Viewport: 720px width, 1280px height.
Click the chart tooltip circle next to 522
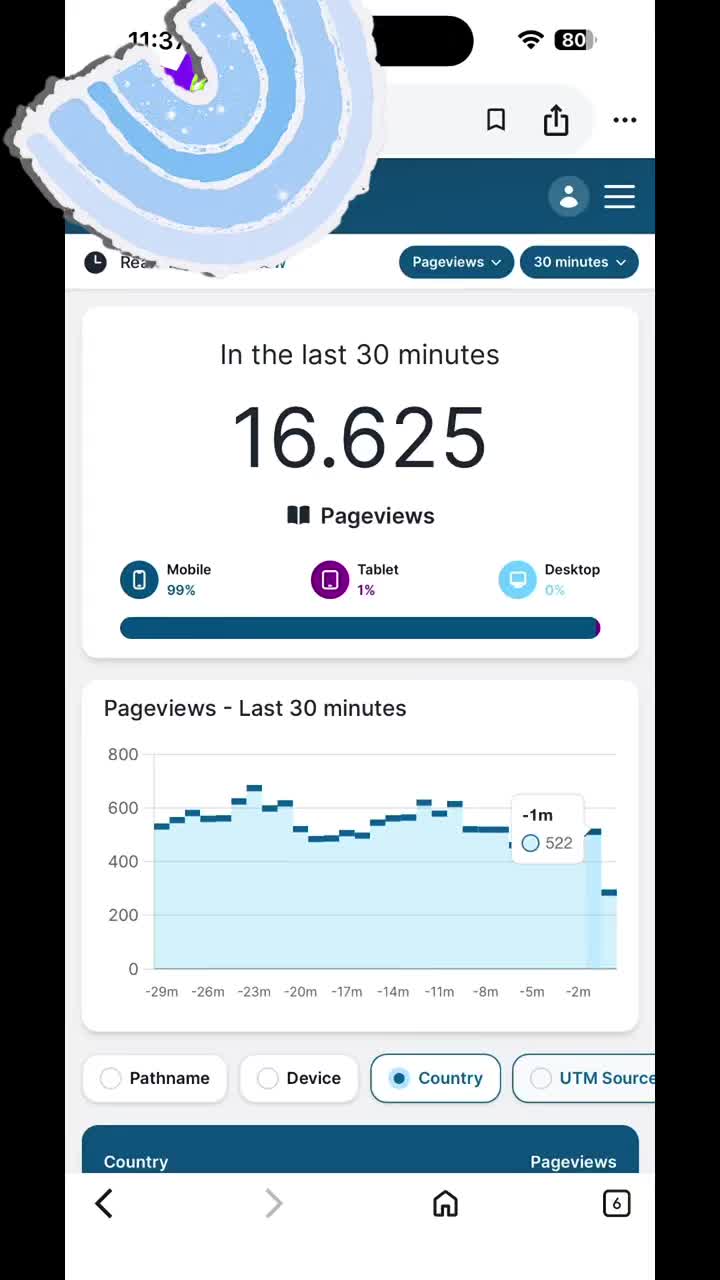pyautogui.click(x=531, y=843)
